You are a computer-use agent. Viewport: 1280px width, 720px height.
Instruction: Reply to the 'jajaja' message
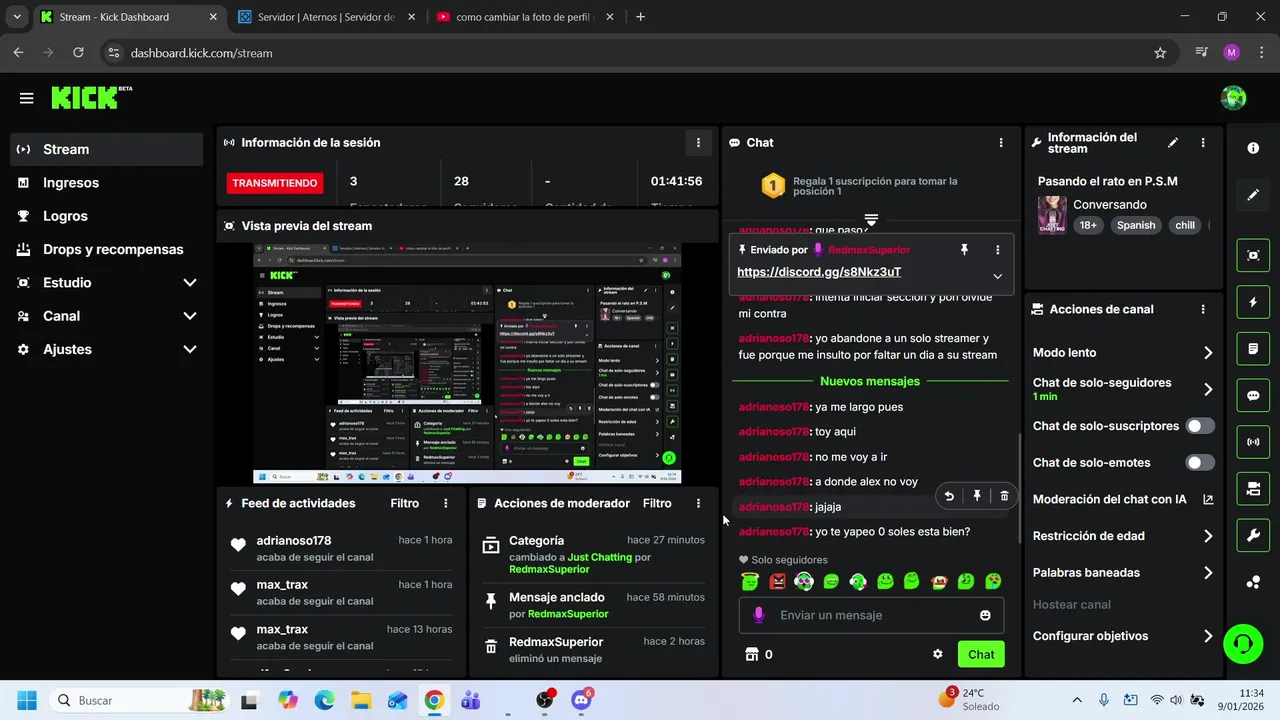pyautogui.click(x=949, y=496)
